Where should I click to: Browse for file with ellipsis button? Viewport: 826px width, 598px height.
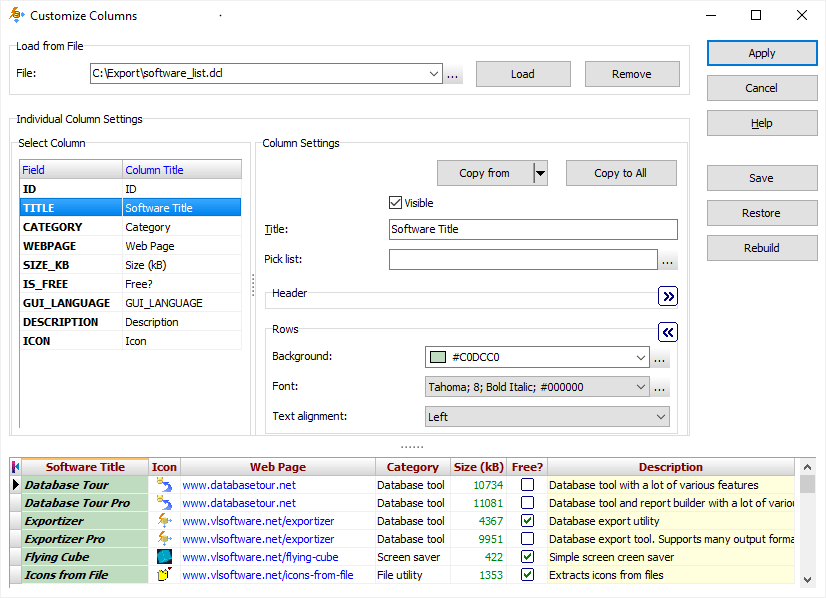pyautogui.click(x=454, y=74)
